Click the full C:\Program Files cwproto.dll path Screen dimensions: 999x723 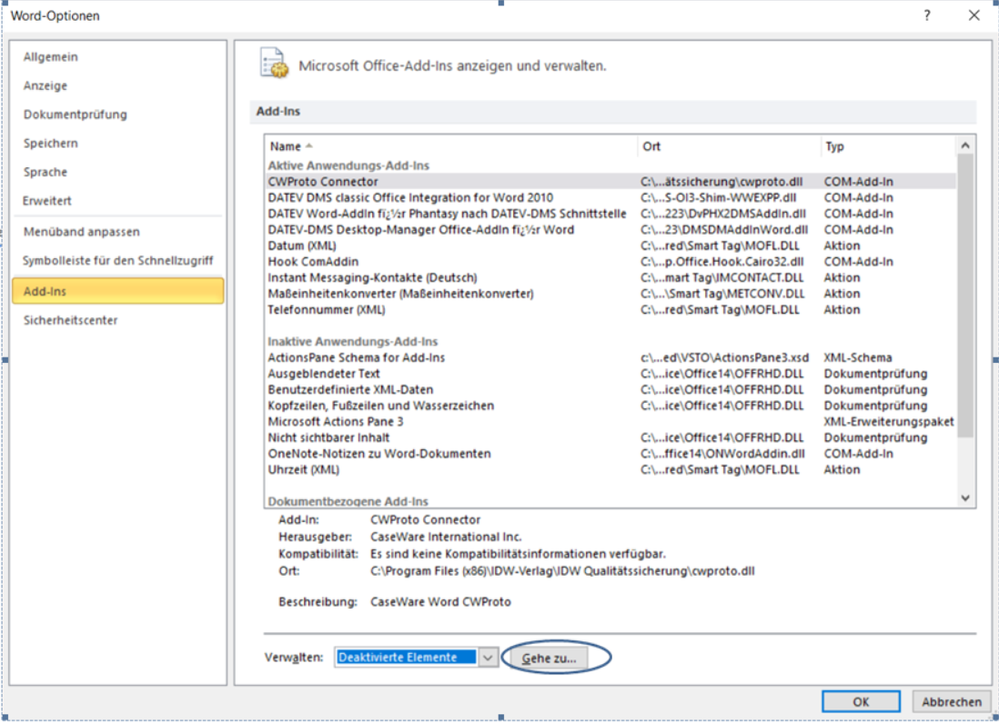pos(563,571)
